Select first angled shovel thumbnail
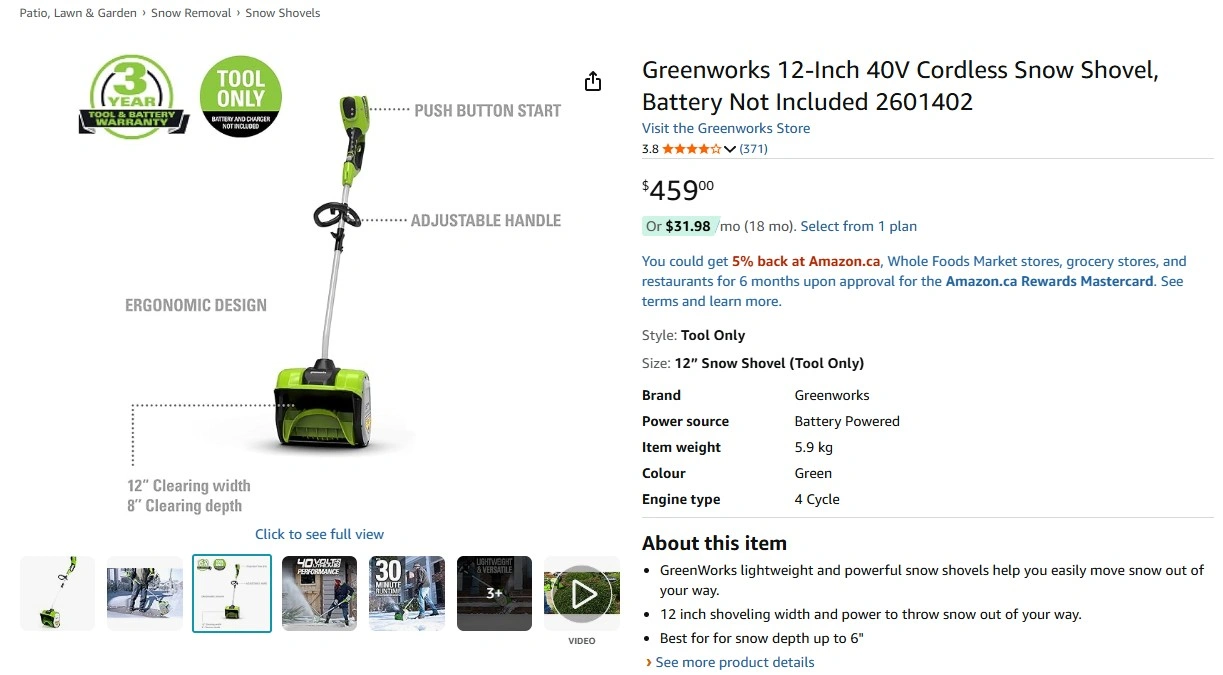 (x=57, y=594)
